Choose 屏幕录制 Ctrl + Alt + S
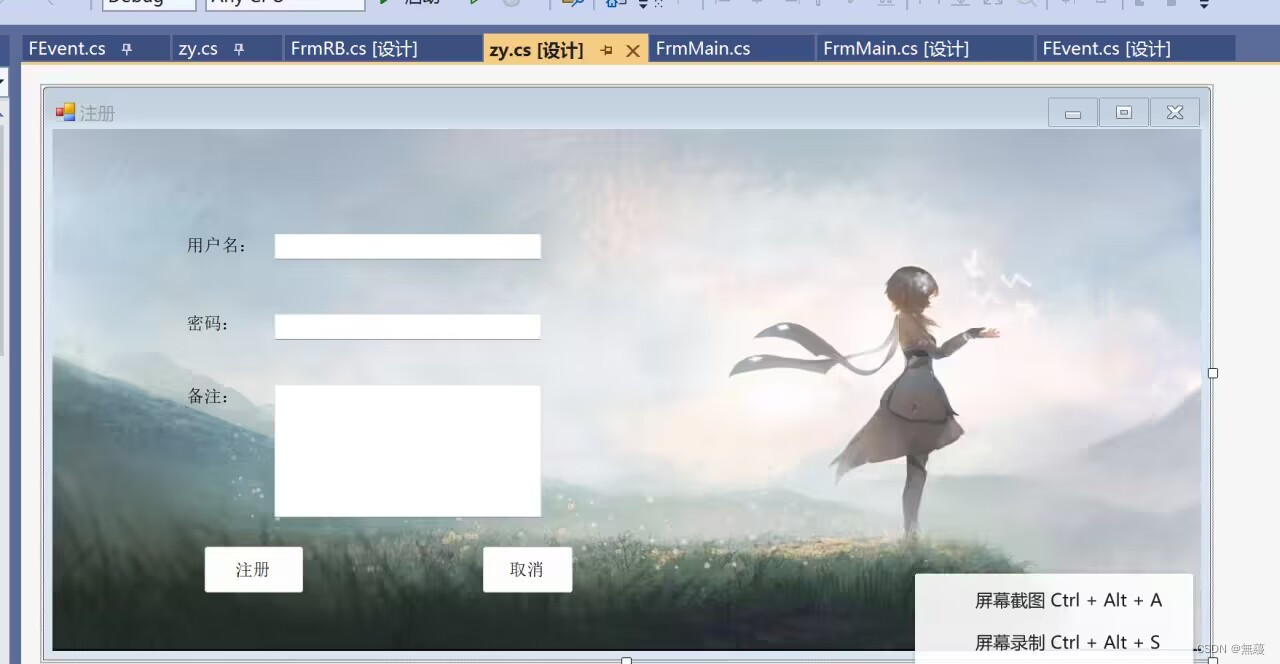This screenshot has height=664, width=1280. click(x=1068, y=642)
